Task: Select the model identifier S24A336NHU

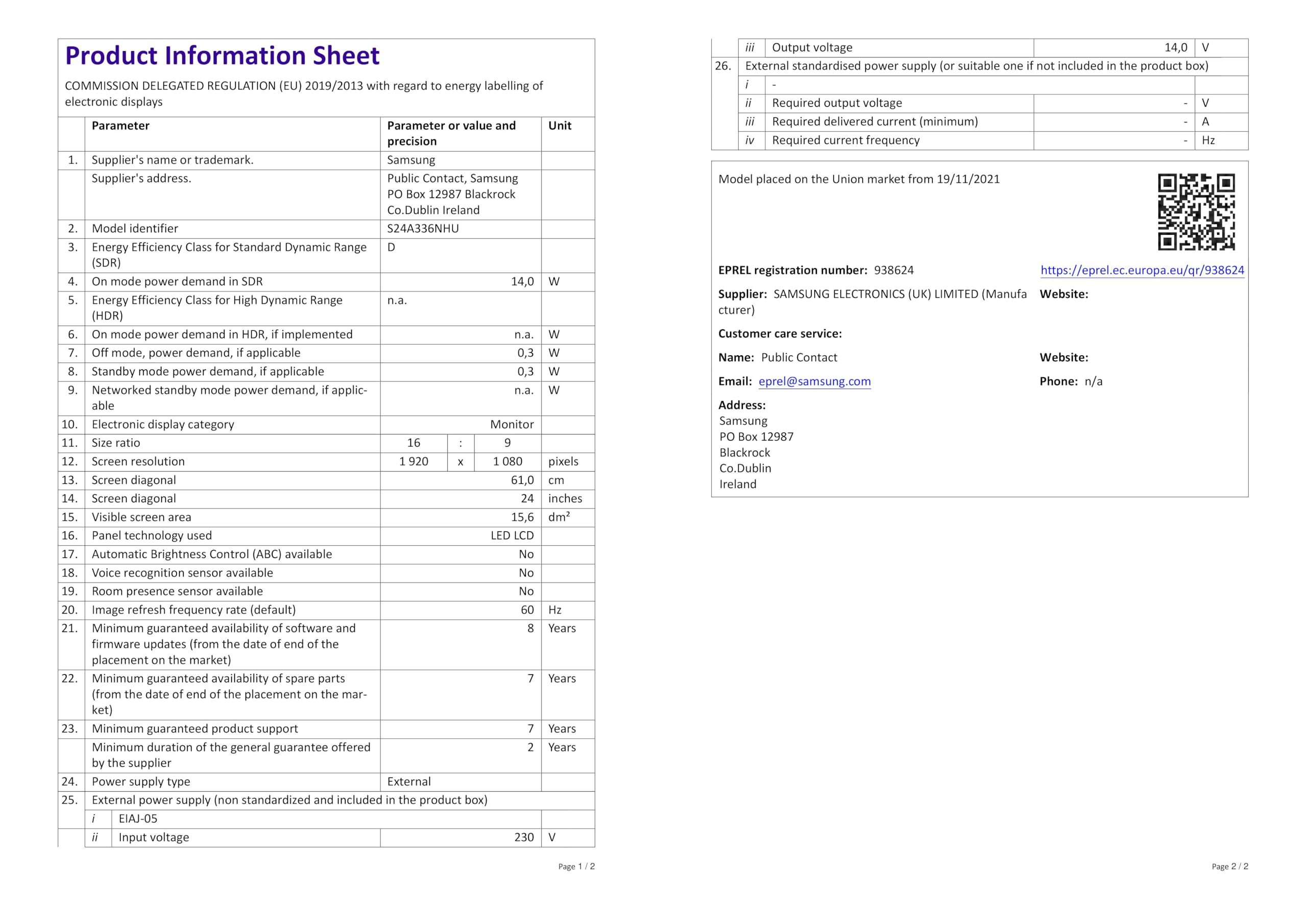Action: 423,229
